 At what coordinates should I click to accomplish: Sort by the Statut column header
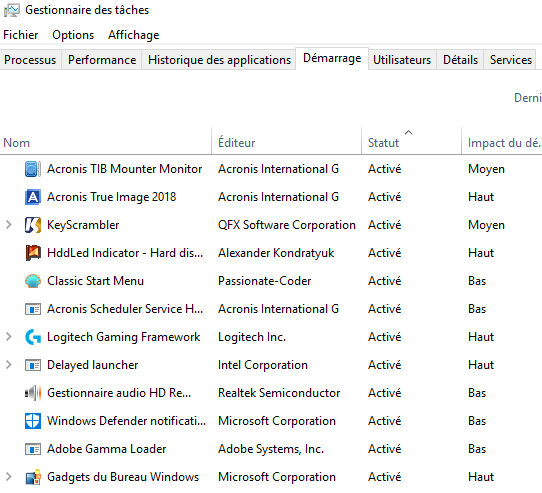tap(411, 142)
